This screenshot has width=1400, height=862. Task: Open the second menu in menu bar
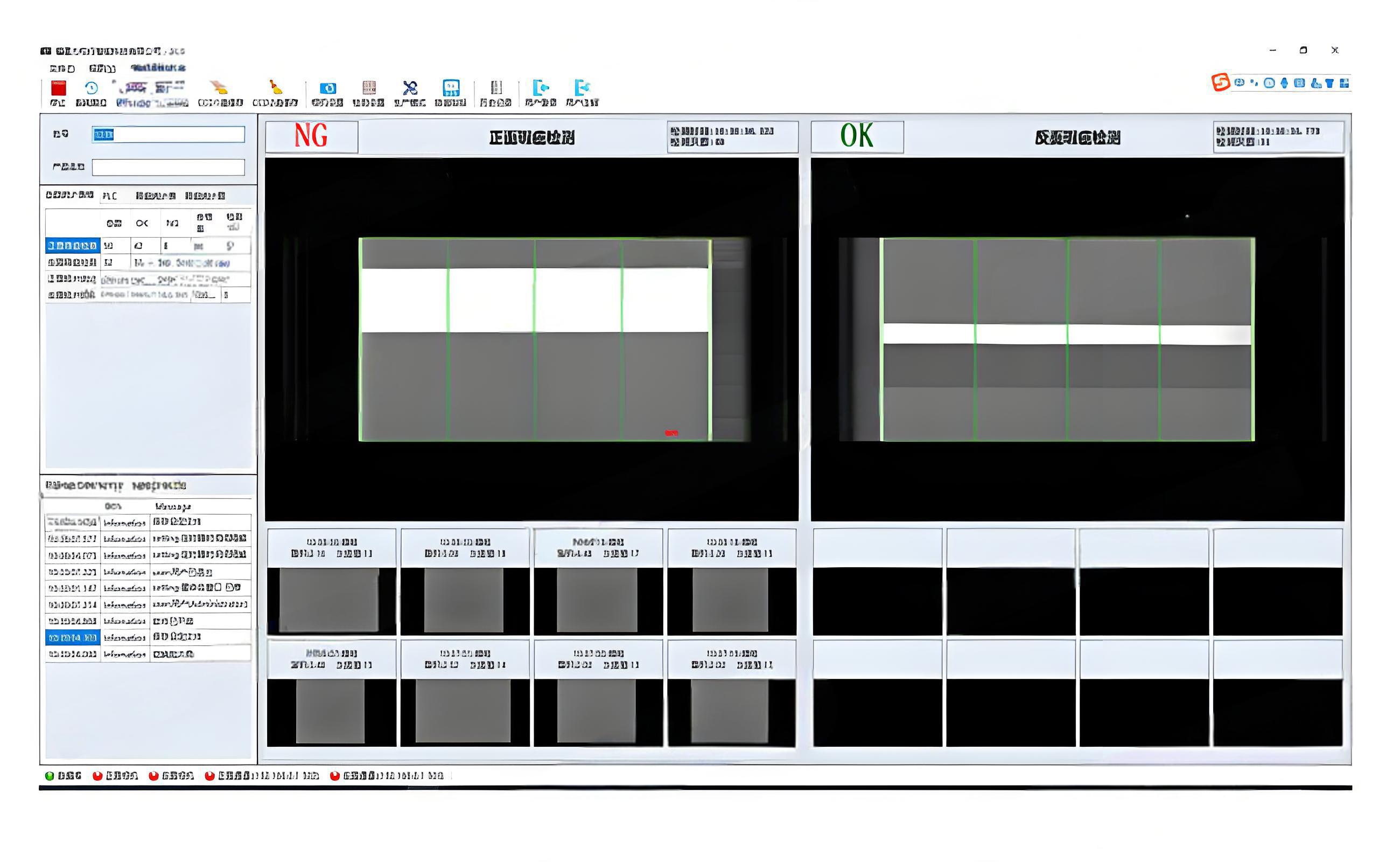[x=102, y=69]
